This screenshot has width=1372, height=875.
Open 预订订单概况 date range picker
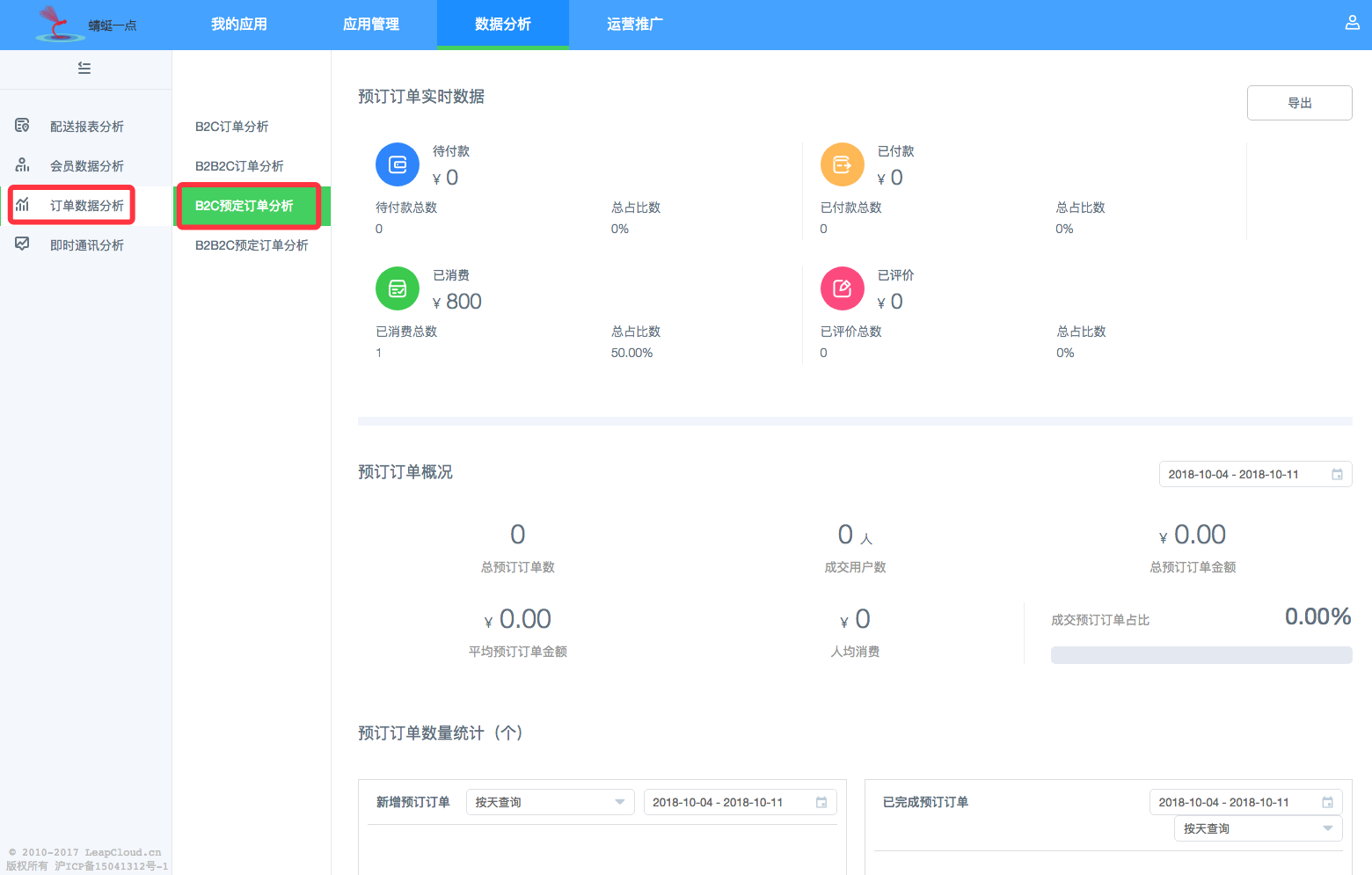[1256, 474]
